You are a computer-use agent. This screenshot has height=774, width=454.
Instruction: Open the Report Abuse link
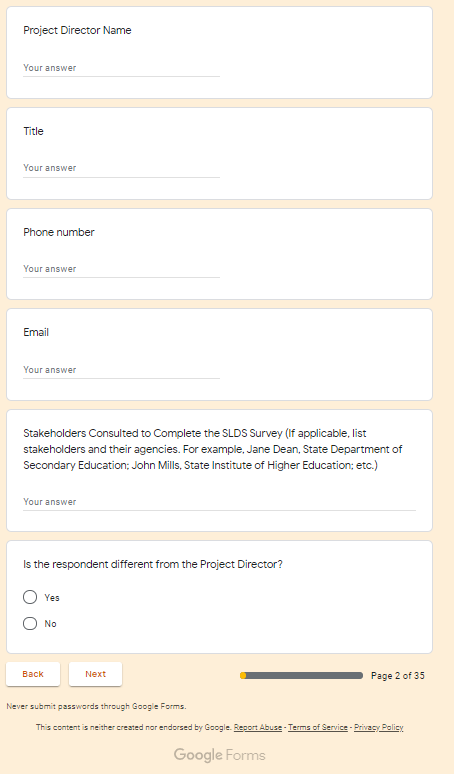pyautogui.click(x=258, y=727)
